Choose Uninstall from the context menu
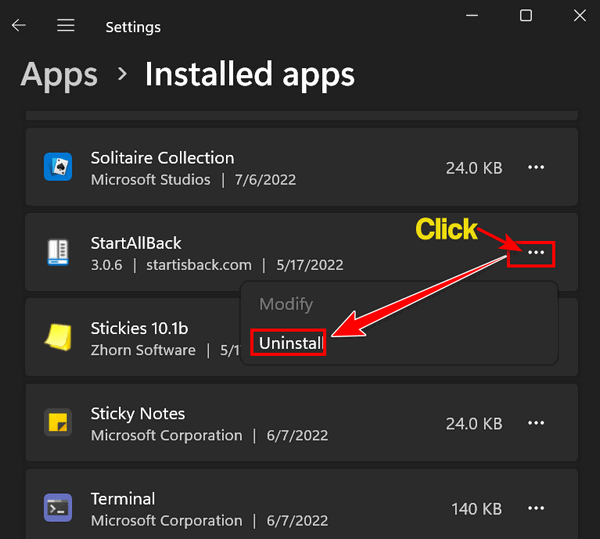Image resolution: width=600 pixels, height=539 pixels. [291, 343]
